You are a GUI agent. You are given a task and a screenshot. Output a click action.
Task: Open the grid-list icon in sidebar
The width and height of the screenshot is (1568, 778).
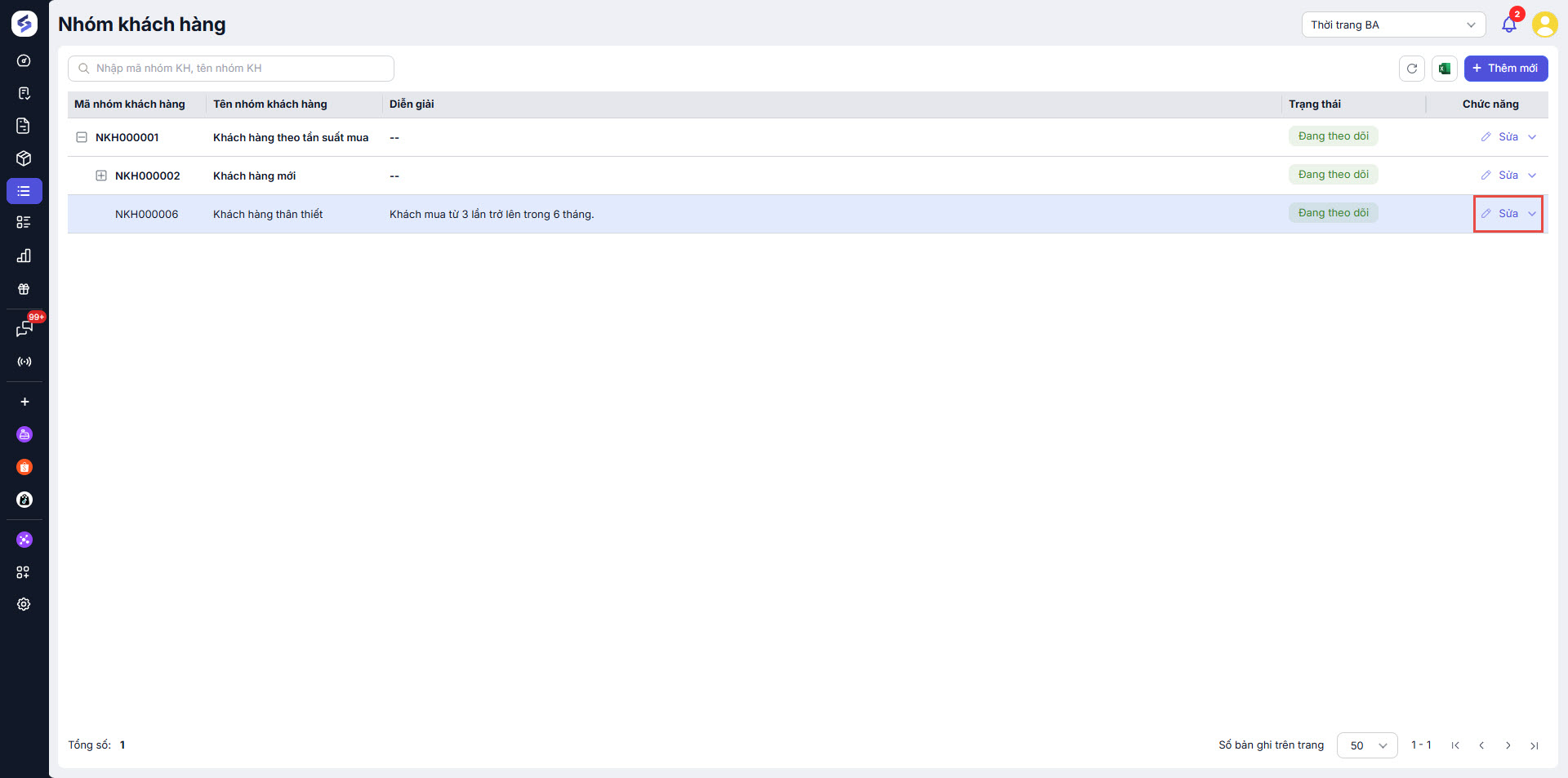[x=24, y=222]
